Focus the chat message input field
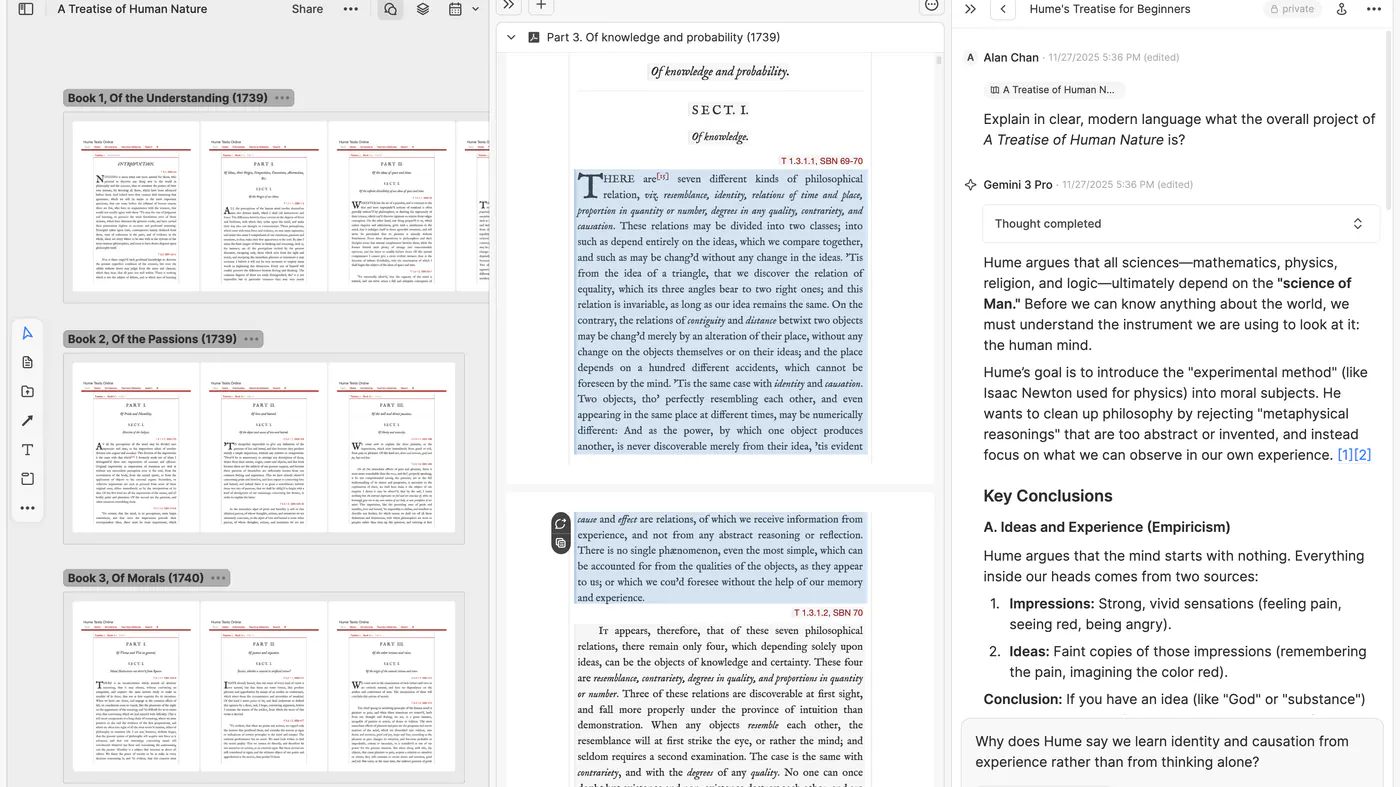The width and height of the screenshot is (1400, 787). pyautogui.click(x=1172, y=752)
